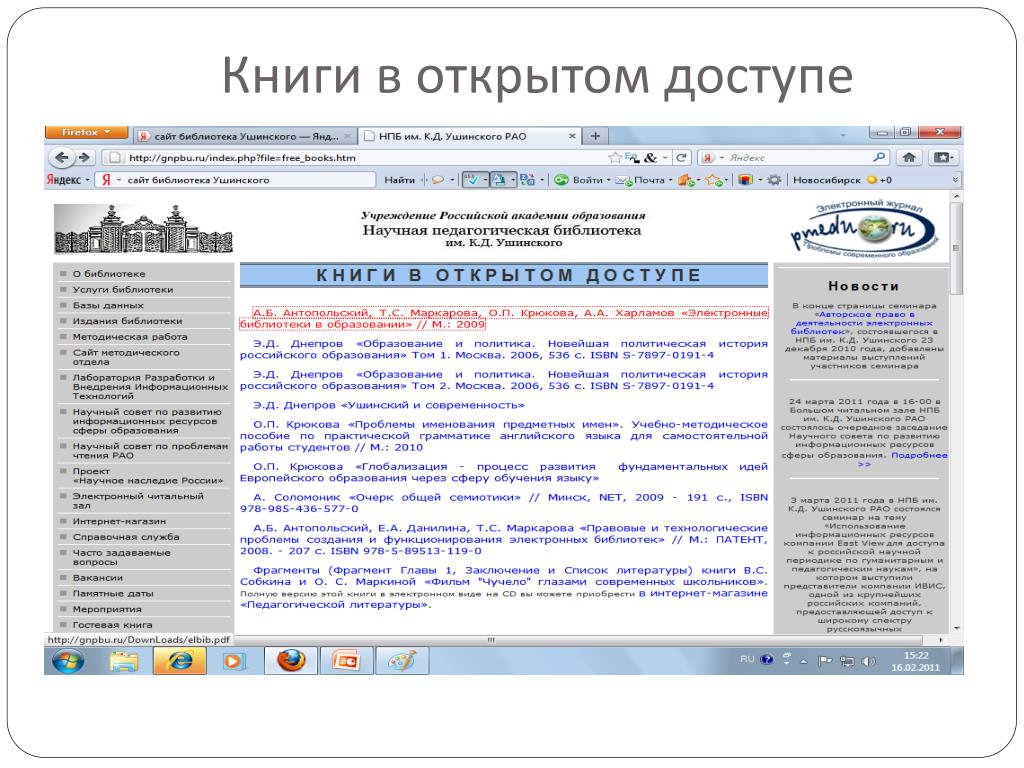Viewport: 1024px width, 768px height.
Task: Open the Яндекс logo dropdown in toolbar
Action: (67, 180)
